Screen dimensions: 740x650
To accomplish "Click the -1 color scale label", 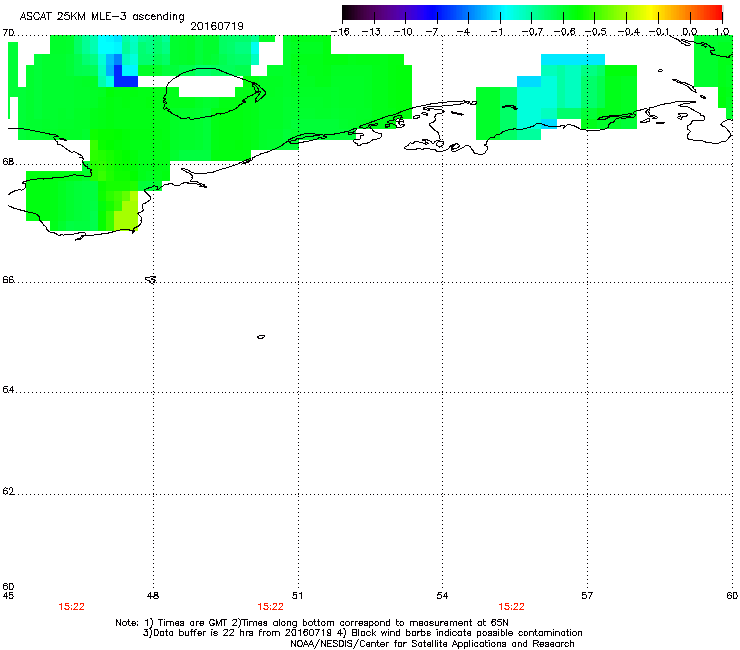I will pos(496,32).
